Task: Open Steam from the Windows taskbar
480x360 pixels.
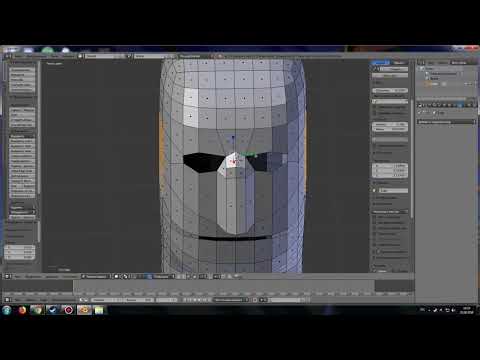Action: [53, 310]
